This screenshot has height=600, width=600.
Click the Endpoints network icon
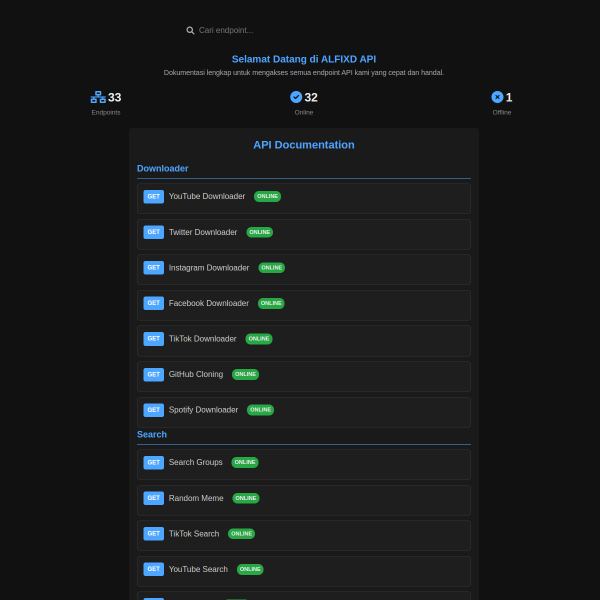click(98, 97)
